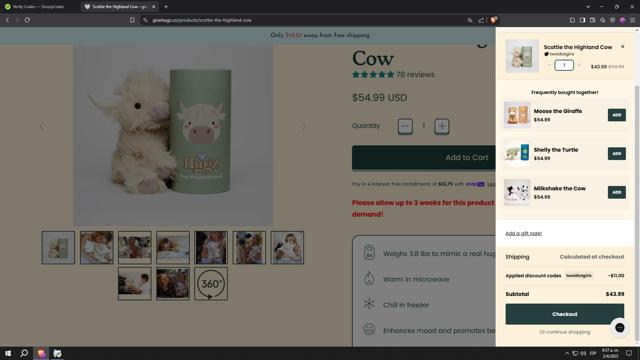640x360 pixels.
Task: Open the tab search dropdown arrow
Action: pyautogui.click(x=588, y=7)
